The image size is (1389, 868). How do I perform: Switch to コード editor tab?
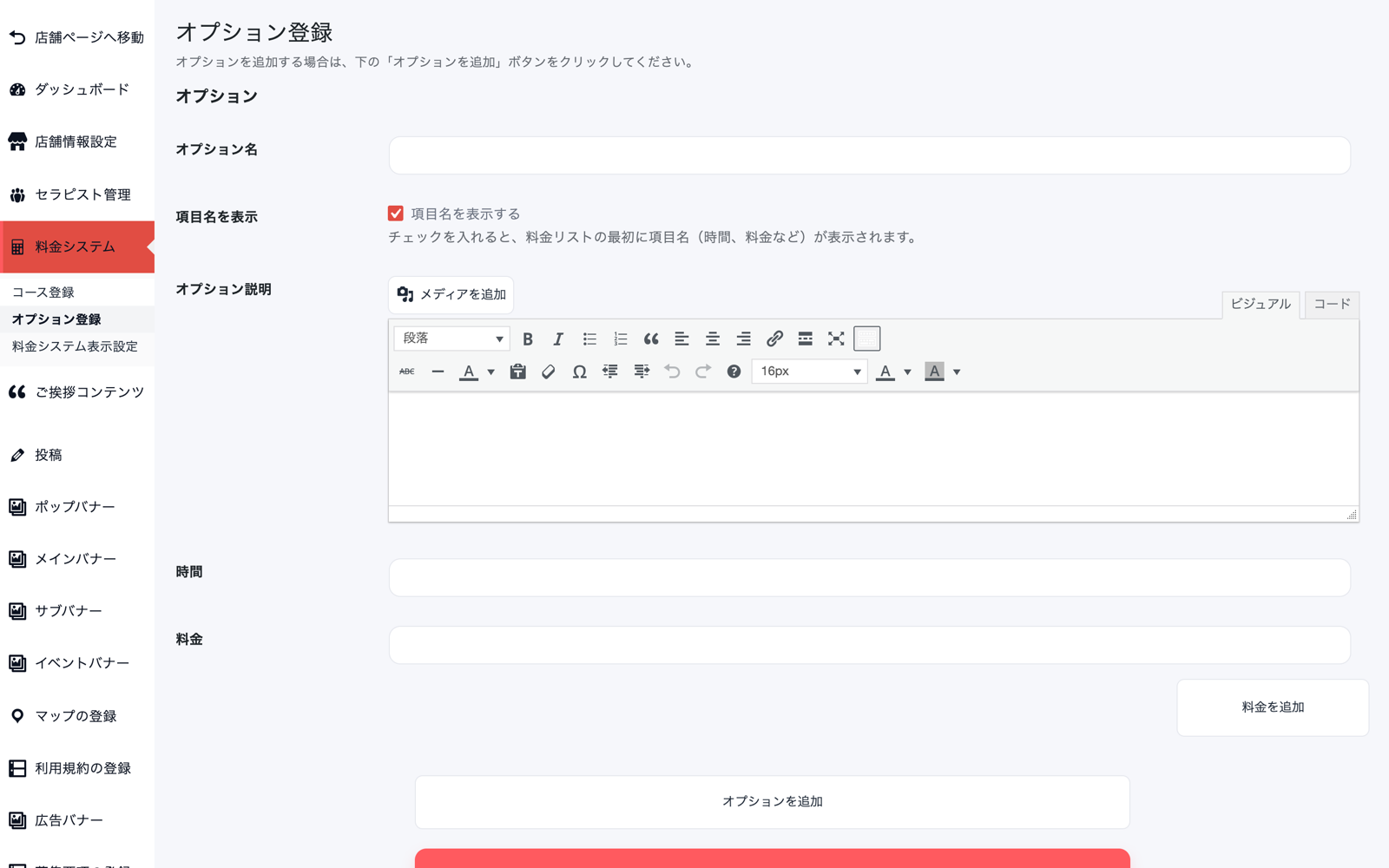click(1332, 305)
